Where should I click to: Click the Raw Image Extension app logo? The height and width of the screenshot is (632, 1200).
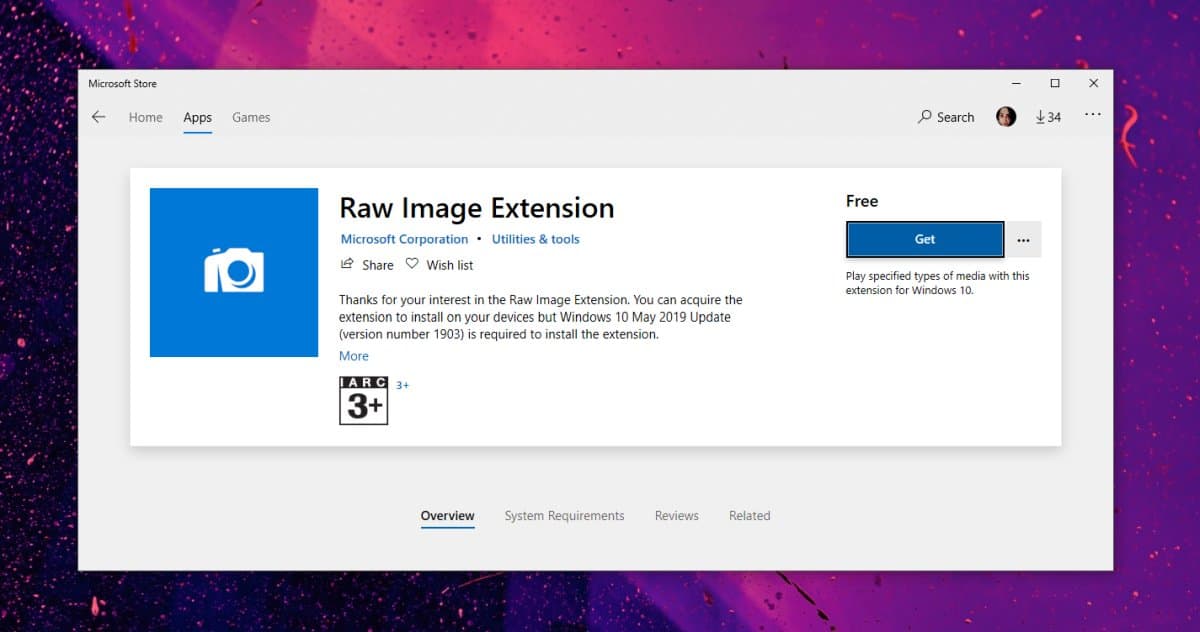click(234, 272)
